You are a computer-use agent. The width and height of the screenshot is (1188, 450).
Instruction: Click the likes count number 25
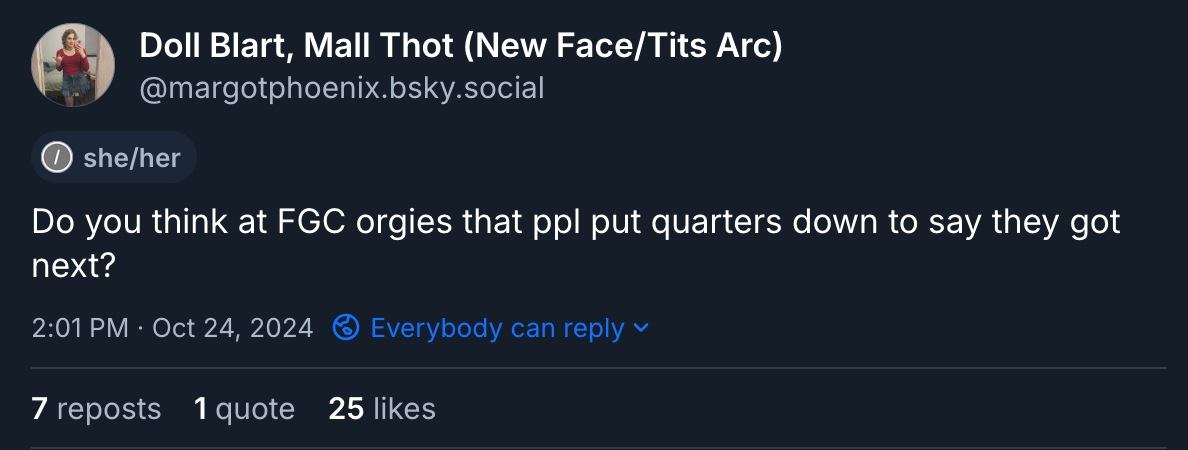coord(346,408)
